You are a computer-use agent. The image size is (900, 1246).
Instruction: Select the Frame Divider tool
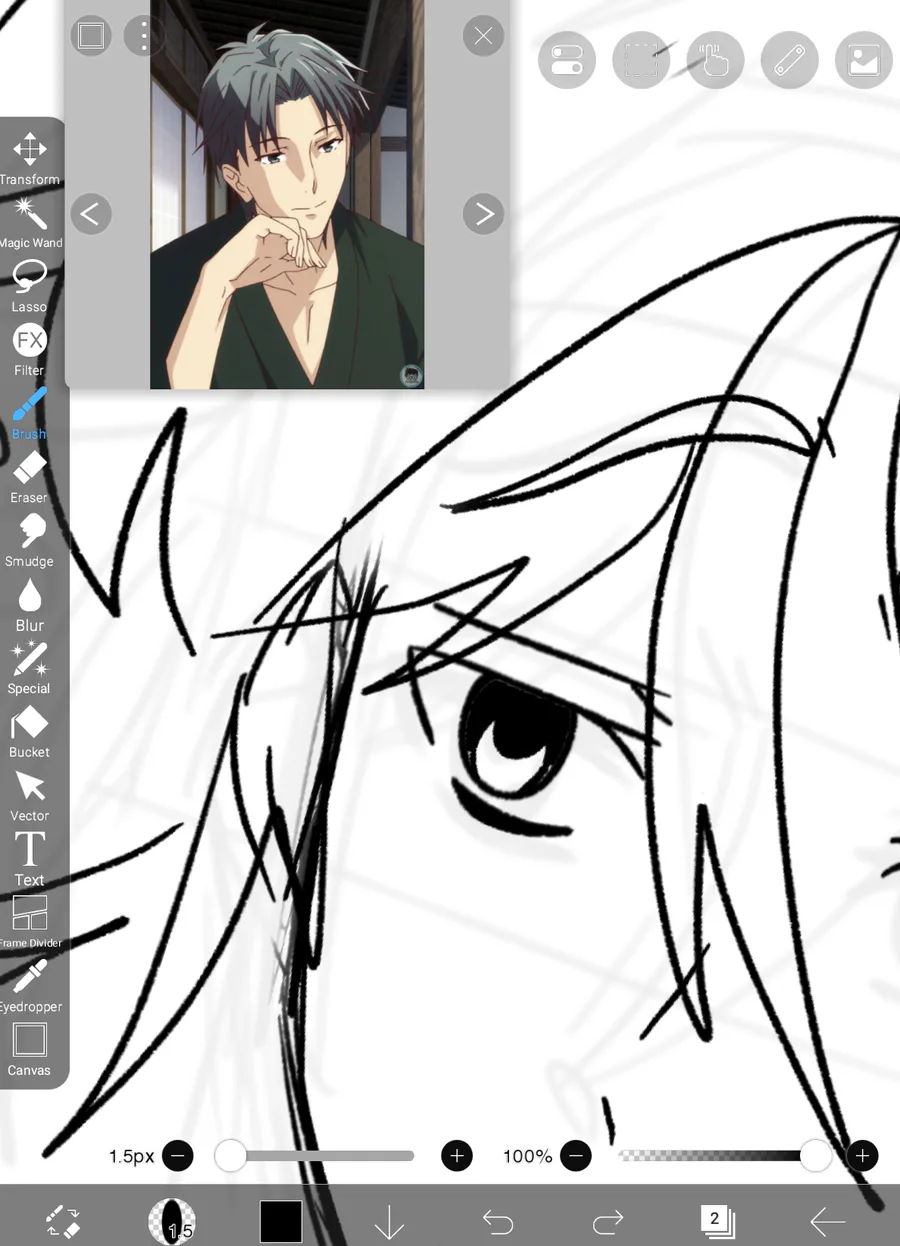click(29, 922)
